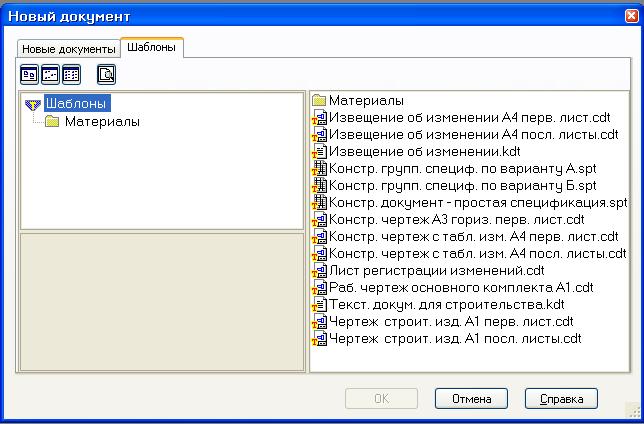Open the Новые документы tab
This screenshot has height=424, width=644.
point(69,49)
